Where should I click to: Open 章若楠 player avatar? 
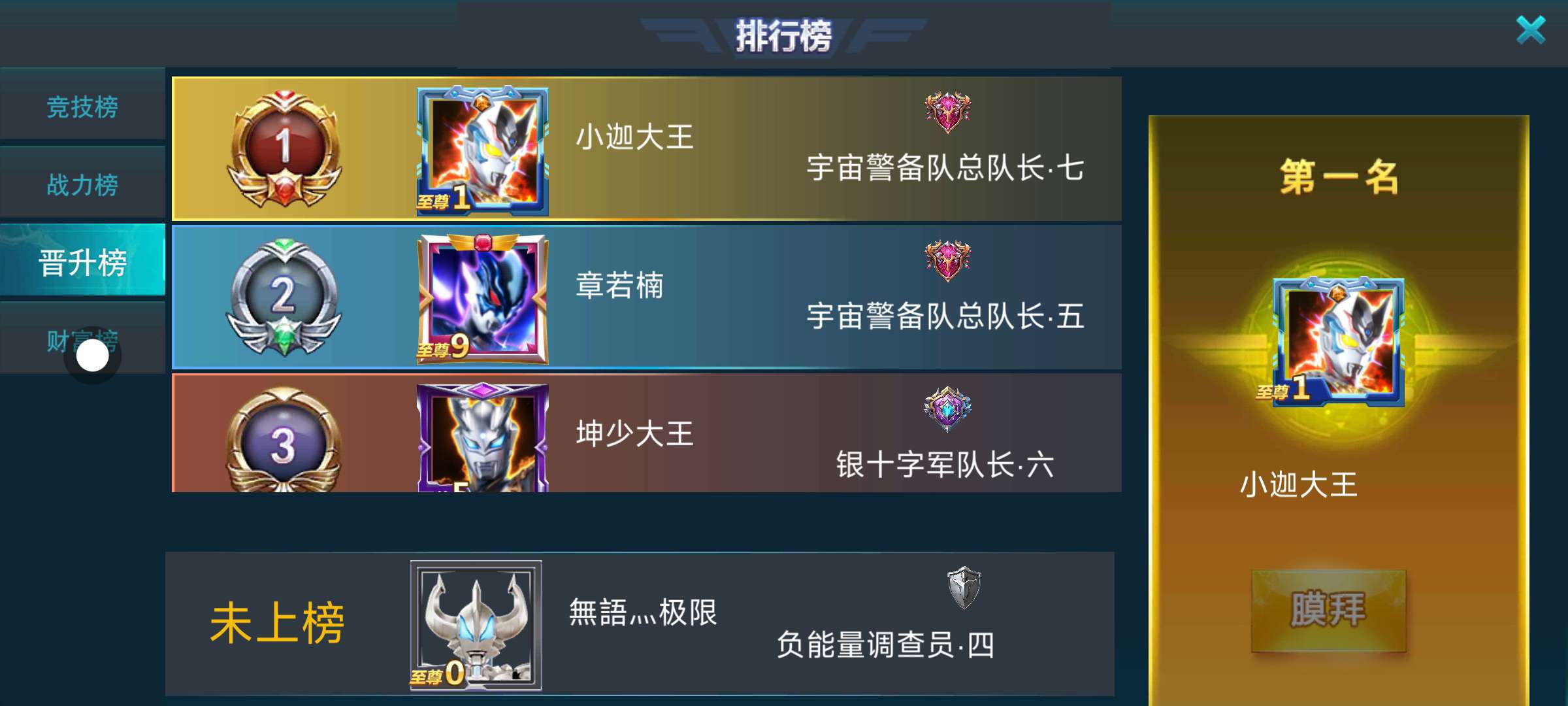point(482,298)
